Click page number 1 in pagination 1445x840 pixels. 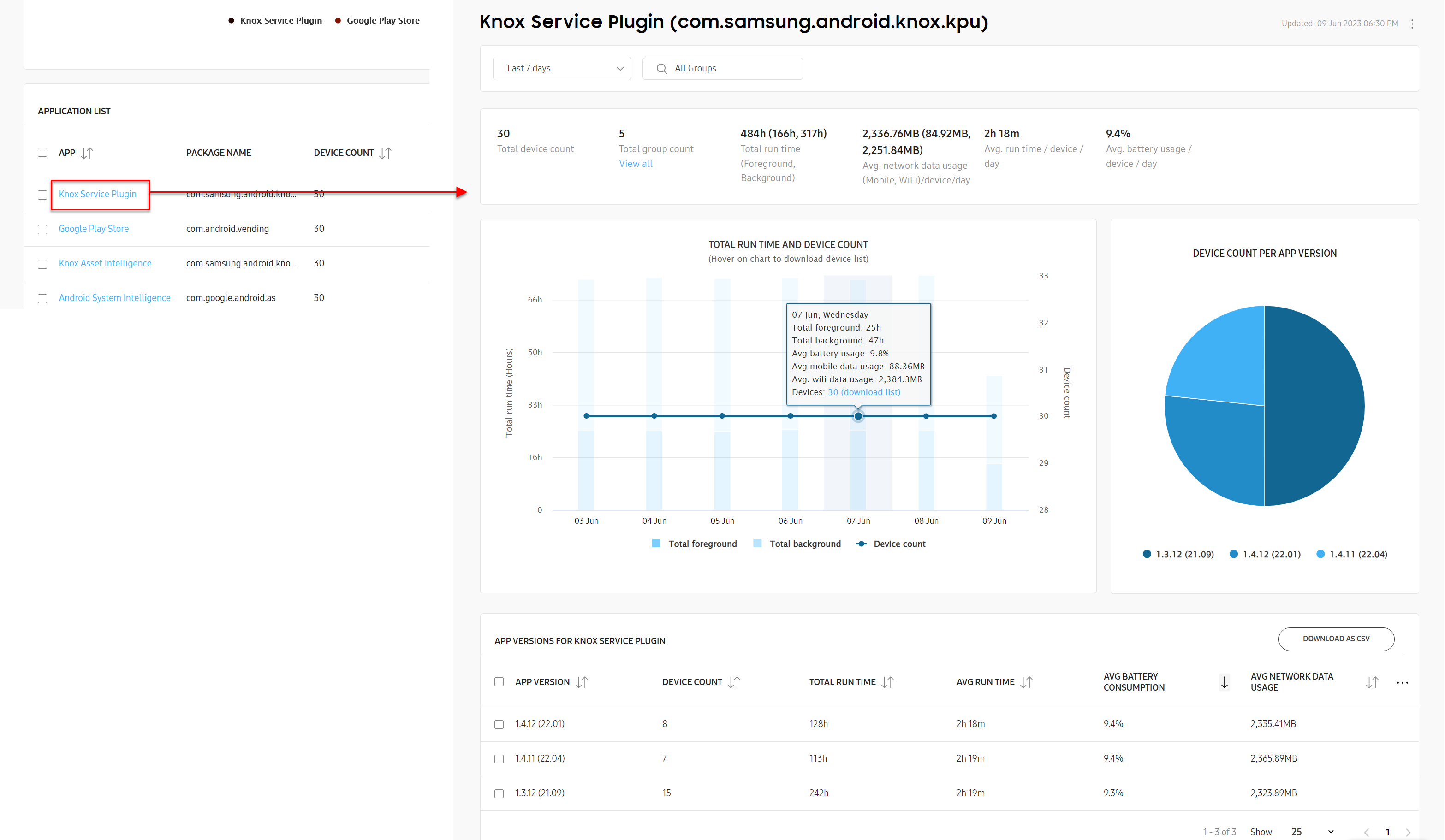1388,832
